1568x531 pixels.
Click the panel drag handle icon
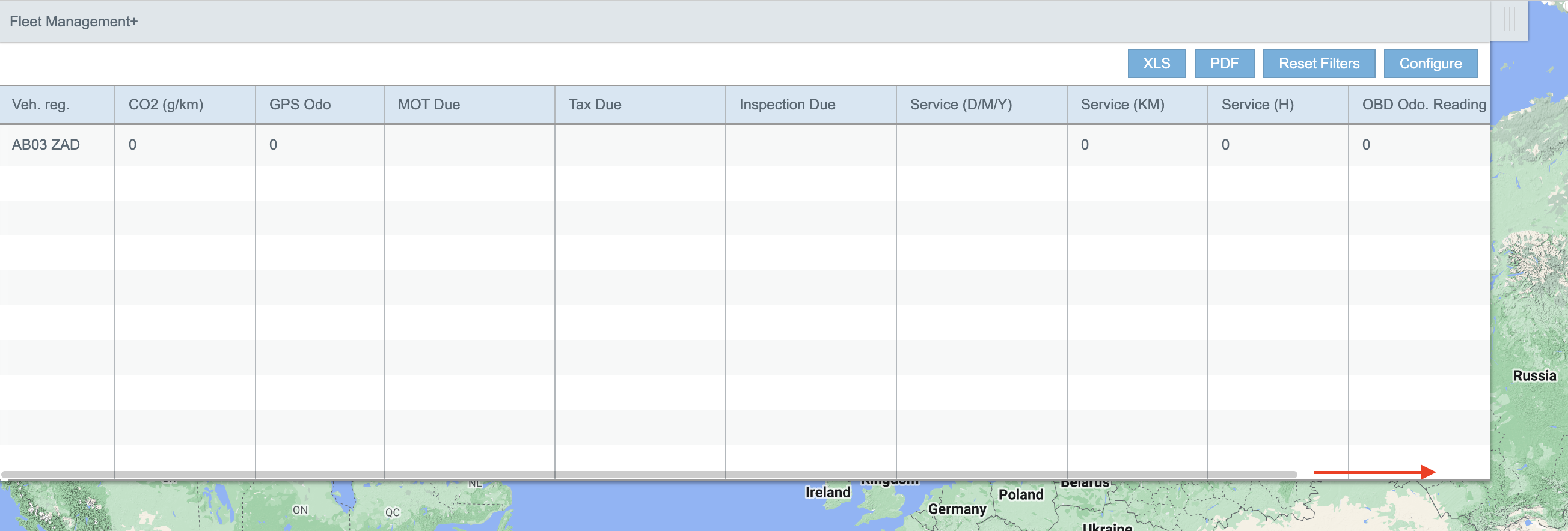(1509, 20)
